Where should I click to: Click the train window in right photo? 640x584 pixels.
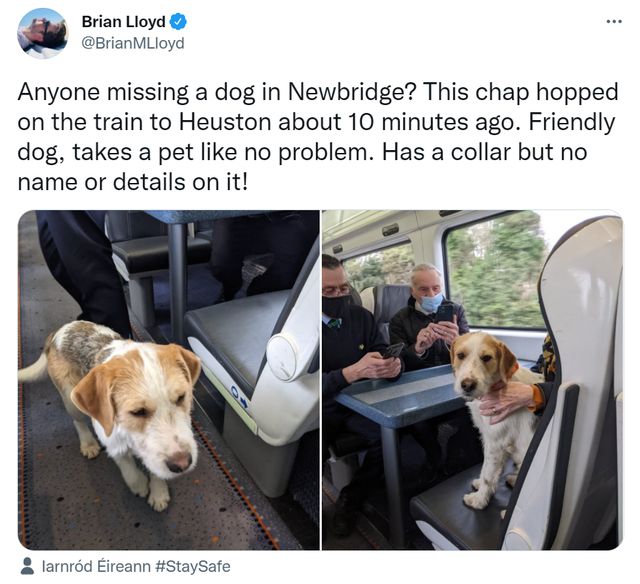[x=494, y=271]
